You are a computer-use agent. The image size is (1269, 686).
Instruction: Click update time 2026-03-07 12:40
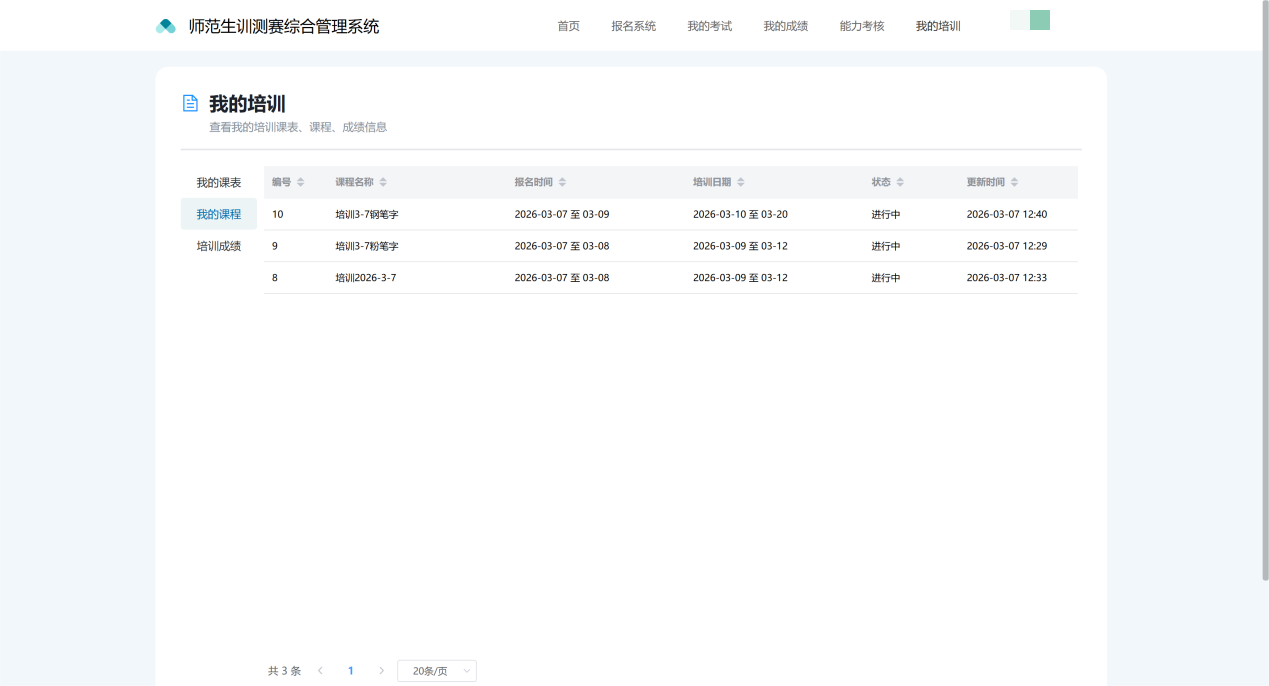[x=1007, y=214]
